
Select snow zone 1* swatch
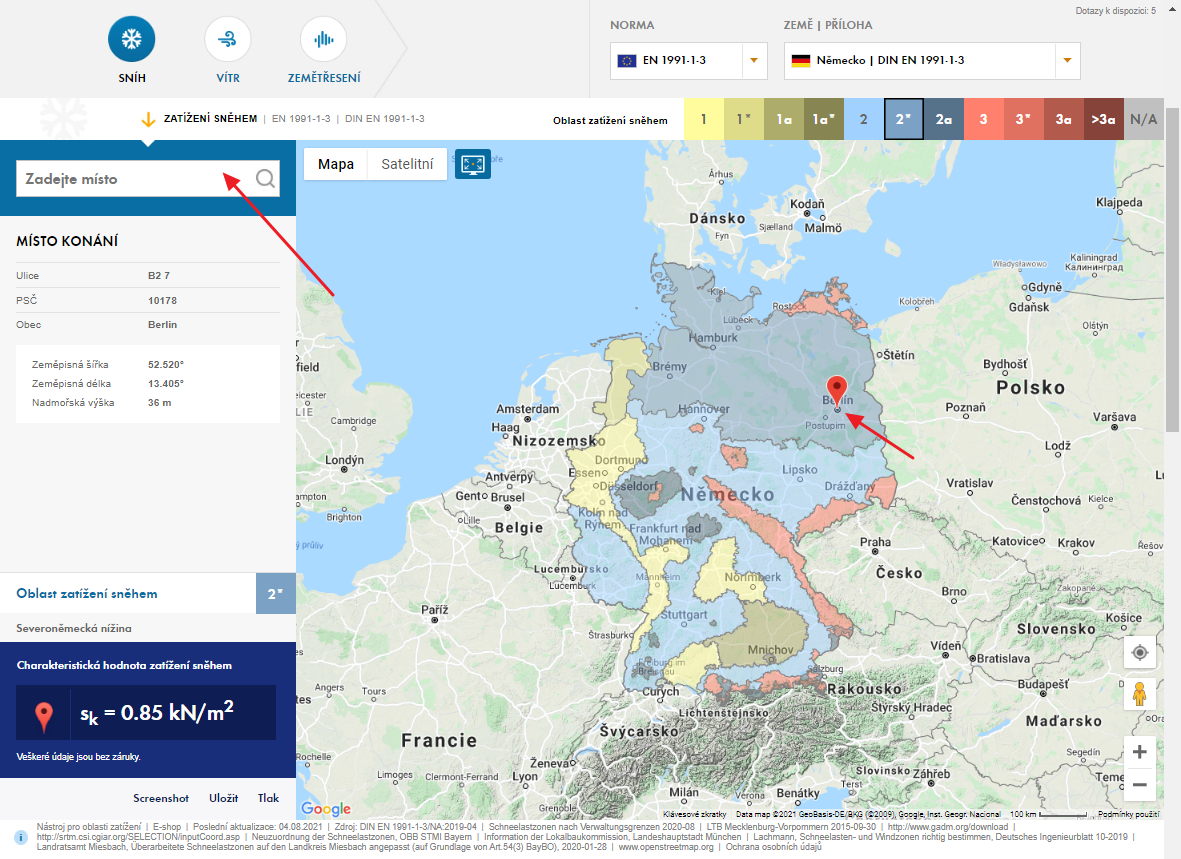743,119
